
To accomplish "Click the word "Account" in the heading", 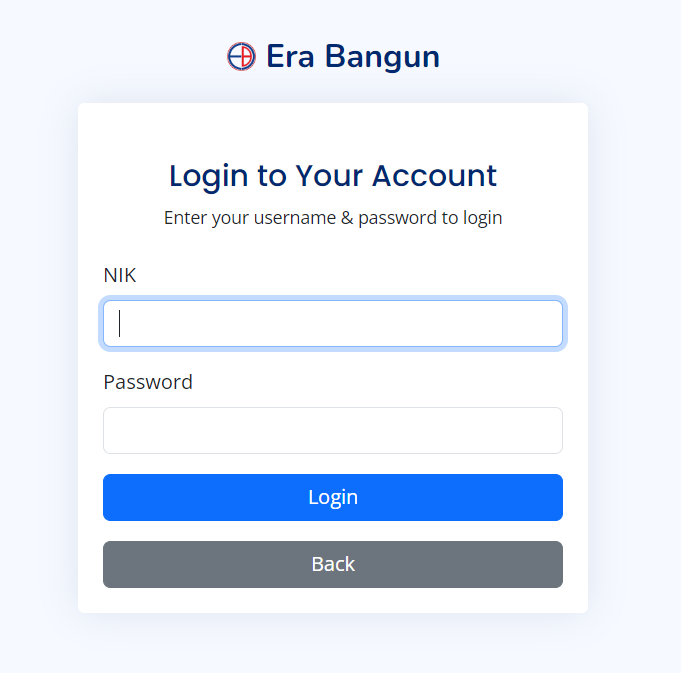I will click(x=434, y=175).
